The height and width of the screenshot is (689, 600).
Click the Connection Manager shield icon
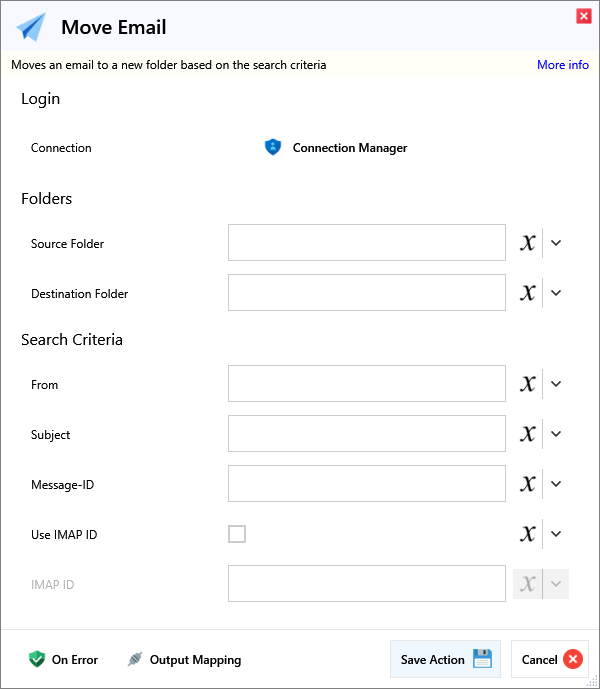point(273,147)
